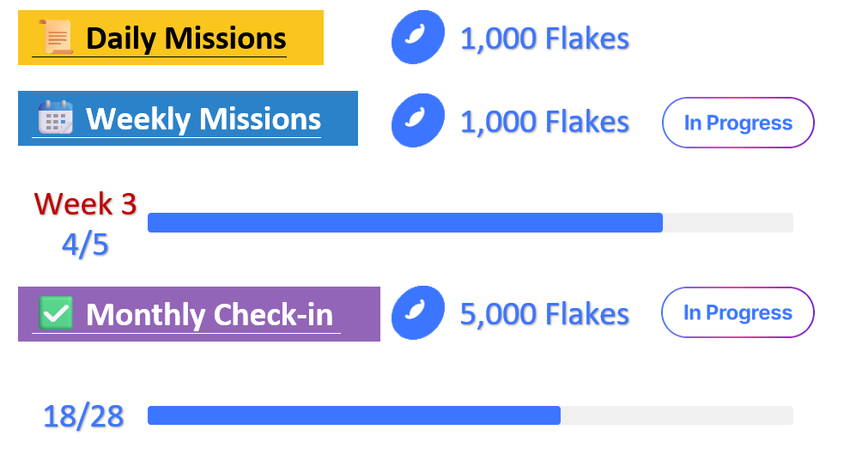Click the 18/28 check-in count
The height and width of the screenshot is (453, 850).
coord(84,416)
